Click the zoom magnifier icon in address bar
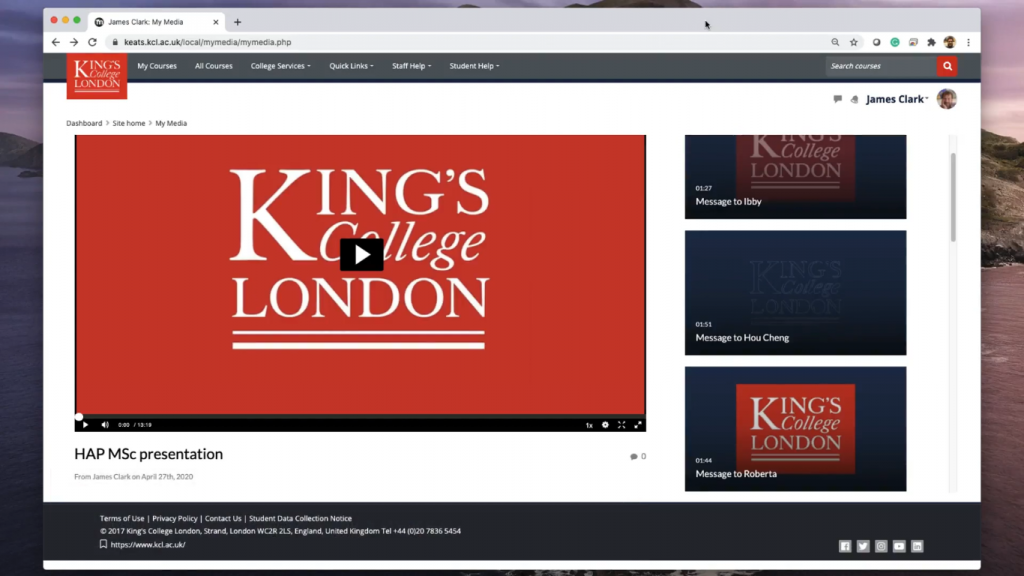1024x576 pixels. (x=835, y=42)
